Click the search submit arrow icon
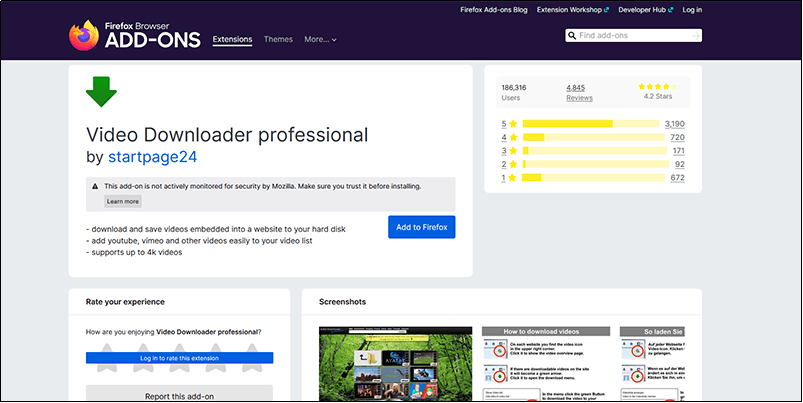Screen dimensions: 803x403 pyautogui.click(x=695, y=35)
